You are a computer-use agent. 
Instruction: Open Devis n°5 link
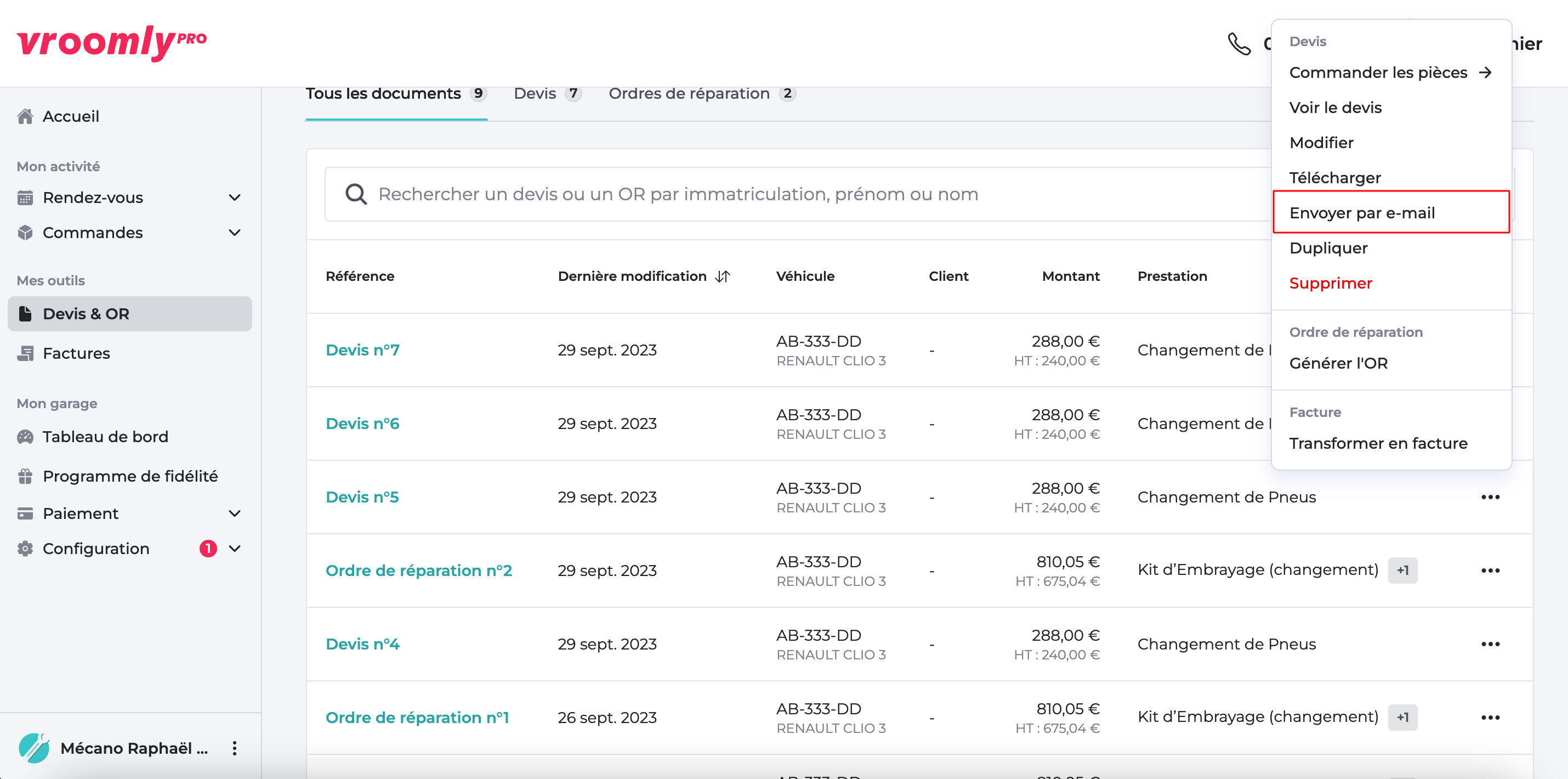point(362,498)
